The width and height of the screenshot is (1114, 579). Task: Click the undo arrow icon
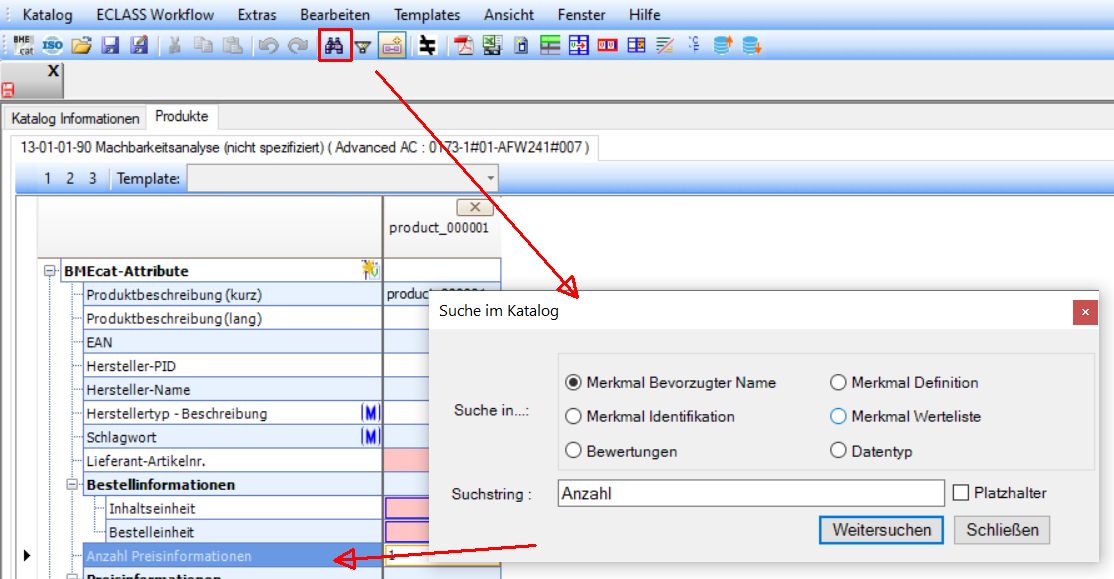pos(267,46)
